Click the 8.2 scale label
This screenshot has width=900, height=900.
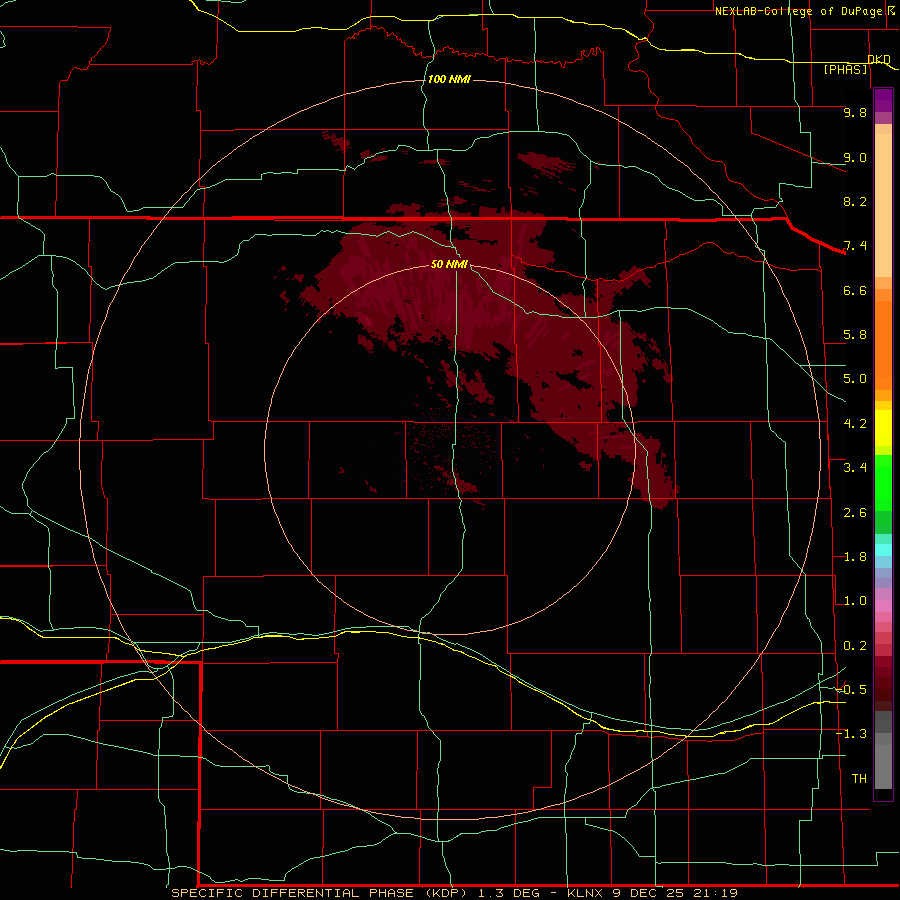click(855, 201)
